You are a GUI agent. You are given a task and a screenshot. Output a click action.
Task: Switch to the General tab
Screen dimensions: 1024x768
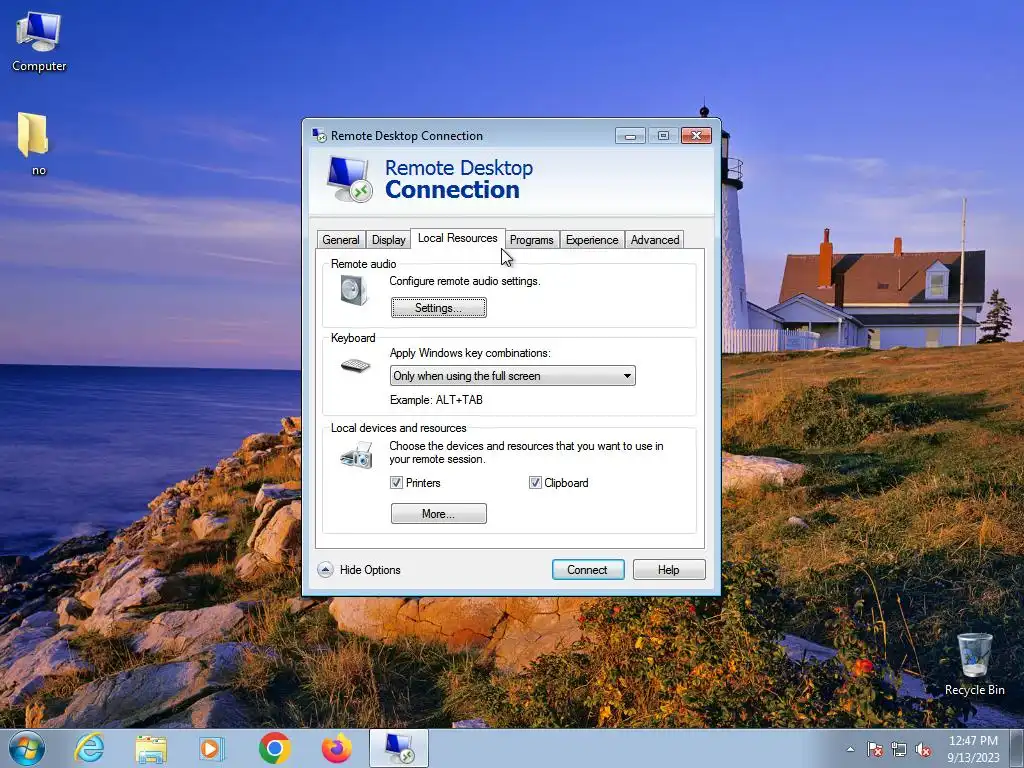[x=341, y=240]
